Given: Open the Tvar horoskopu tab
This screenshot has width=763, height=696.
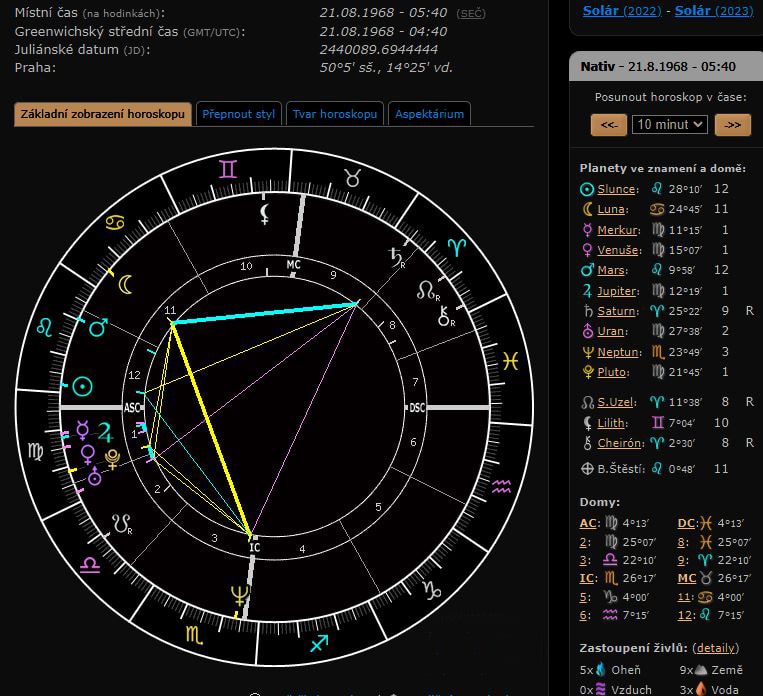Looking at the screenshot, I should [x=335, y=114].
